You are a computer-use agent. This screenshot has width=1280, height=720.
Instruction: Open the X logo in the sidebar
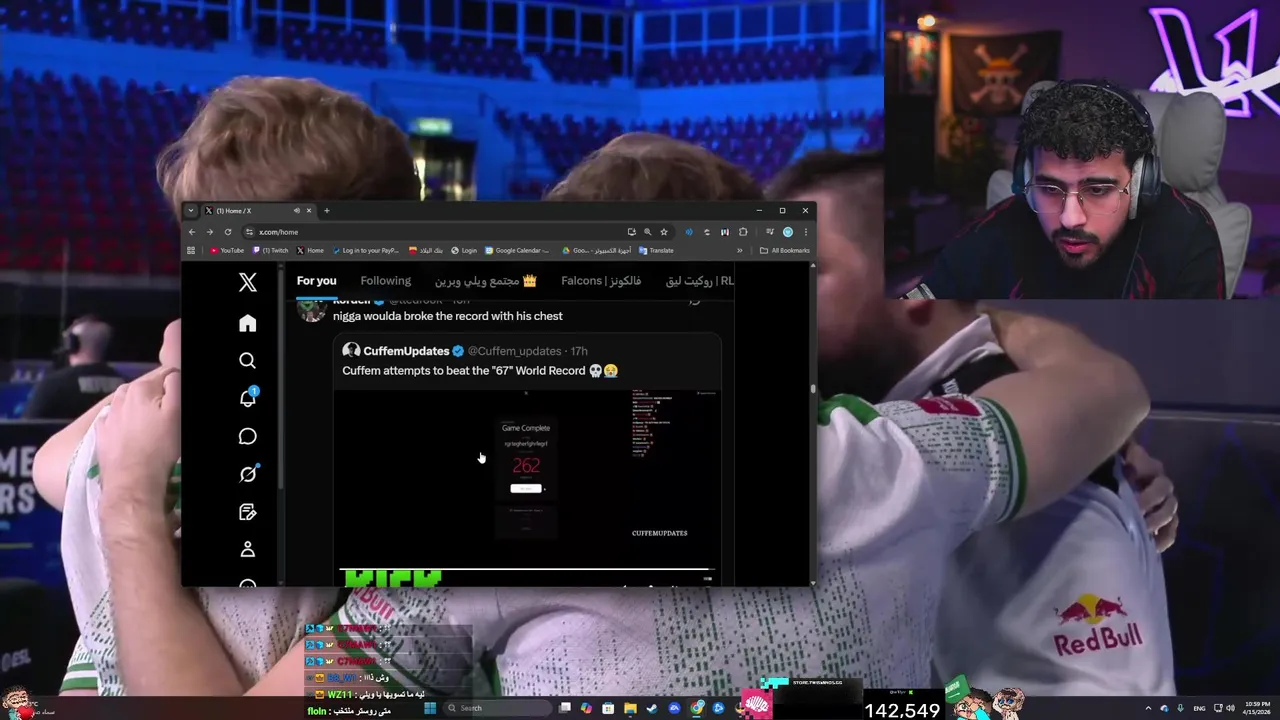tap(248, 283)
